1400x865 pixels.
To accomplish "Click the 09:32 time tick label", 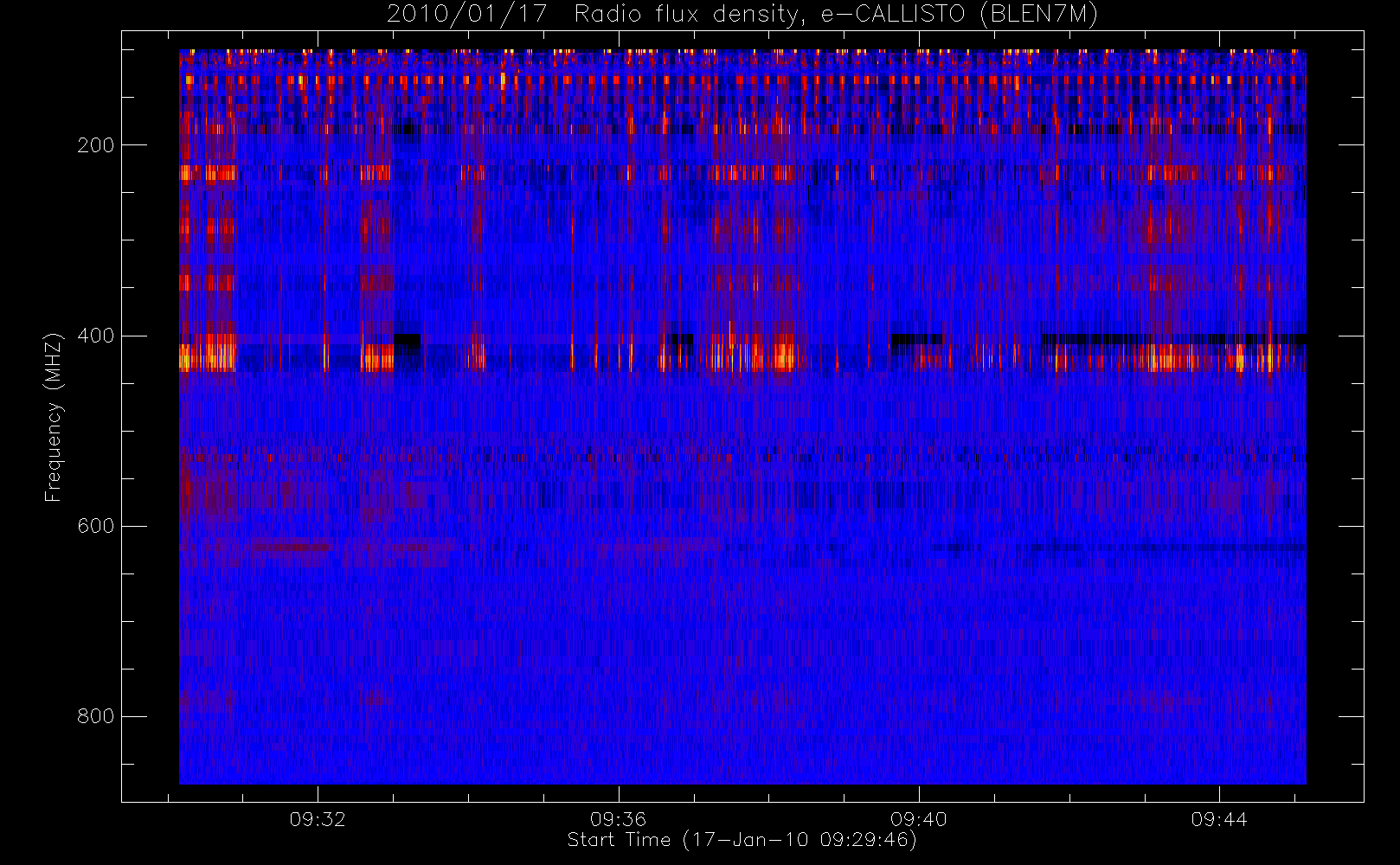I will click(x=318, y=819).
